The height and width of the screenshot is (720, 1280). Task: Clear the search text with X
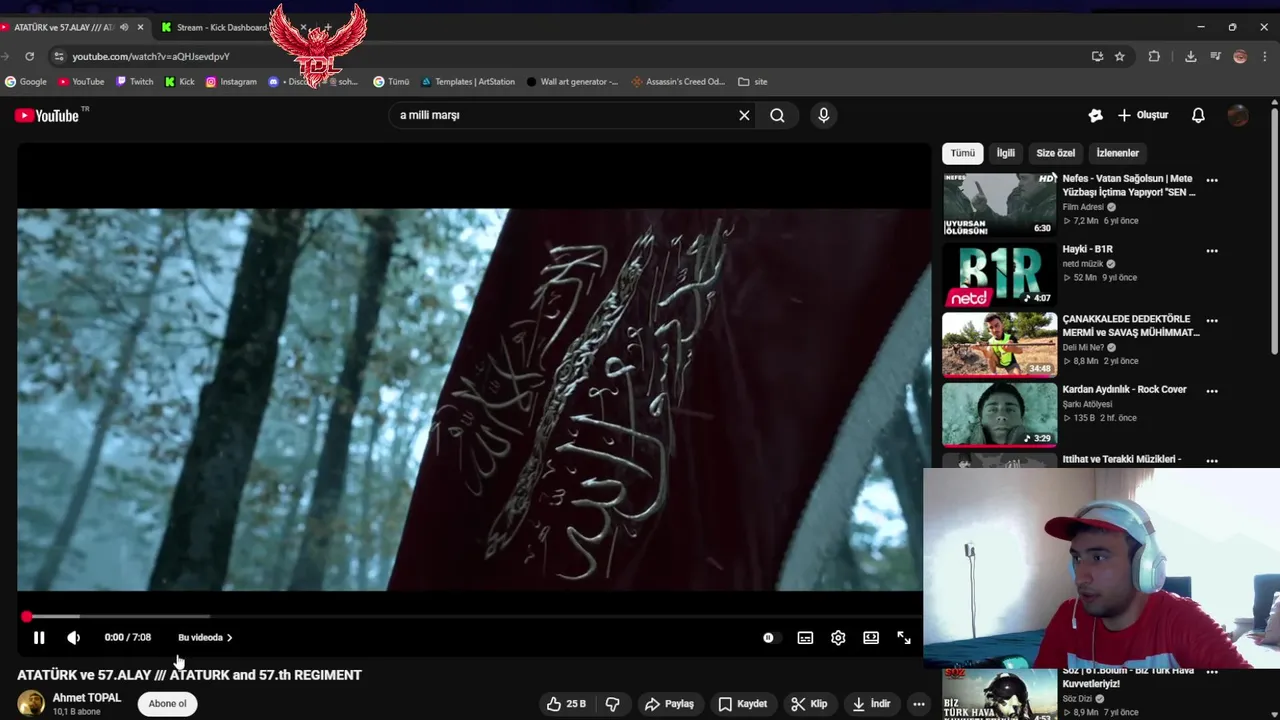744,115
